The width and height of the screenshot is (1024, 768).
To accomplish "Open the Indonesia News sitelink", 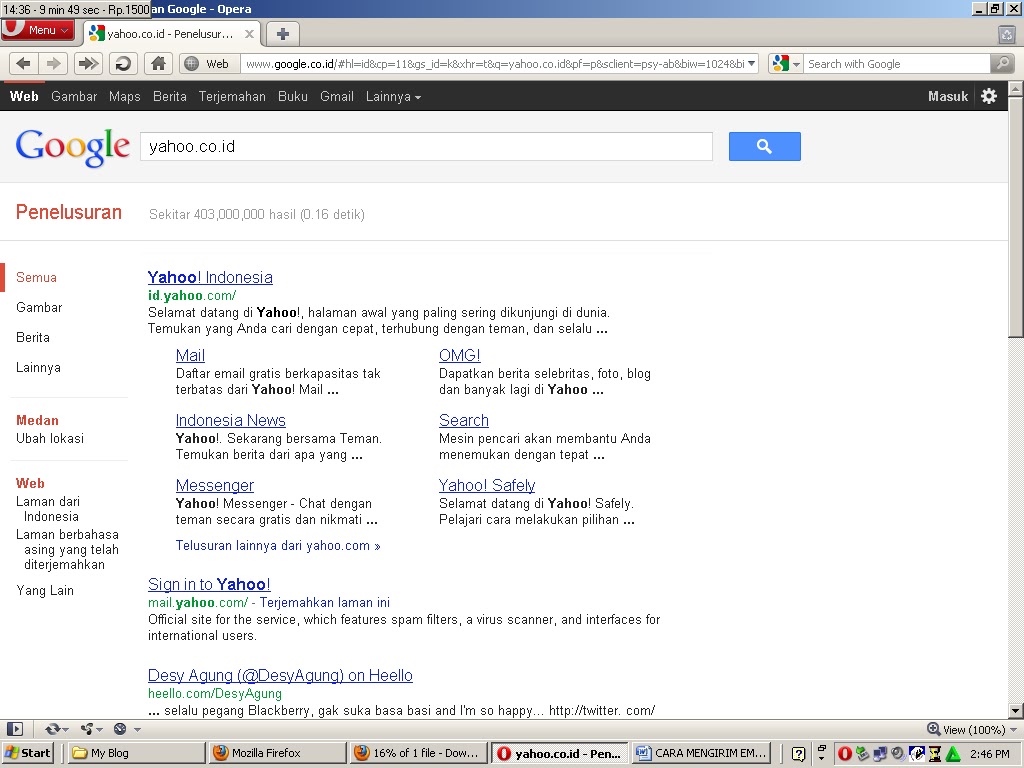I will click(x=231, y=420).
